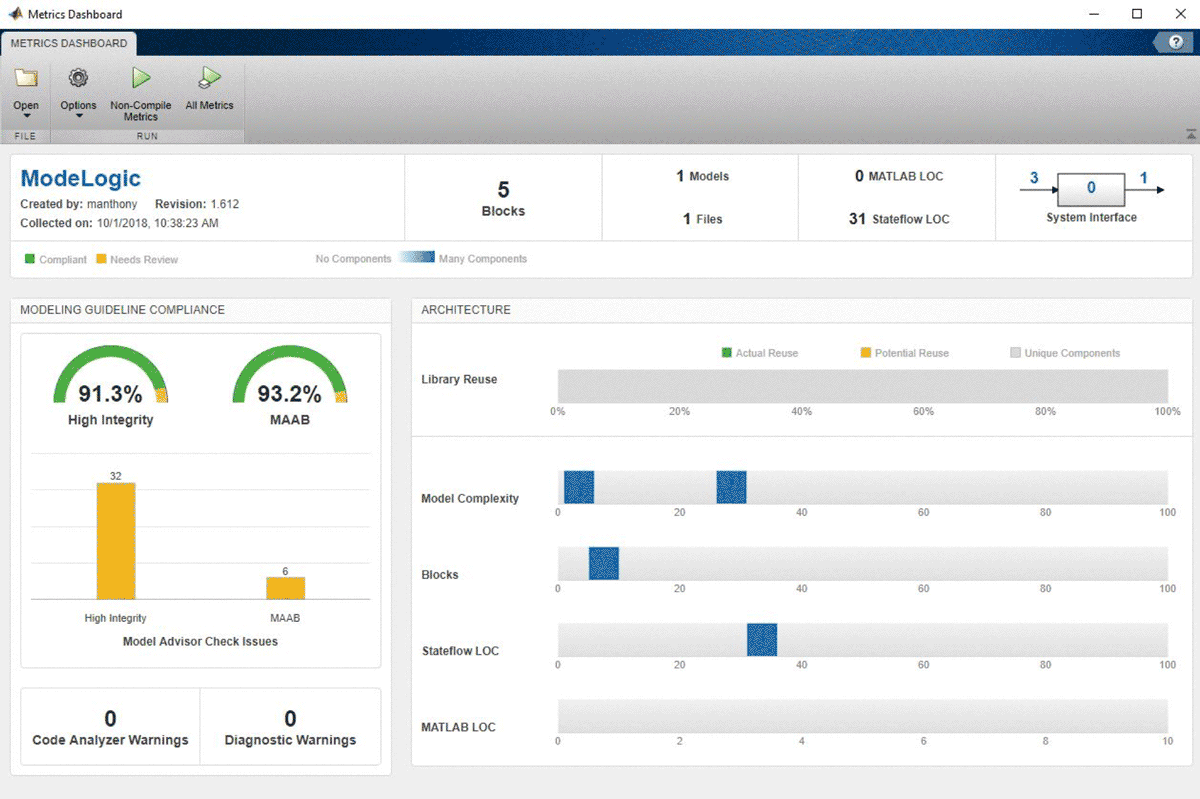
Task: Run Non-Compile Metrics play icon
Action: point(141,79)
